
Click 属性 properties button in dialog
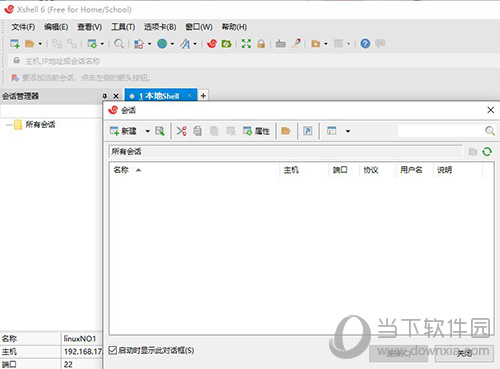coord(256,131)
